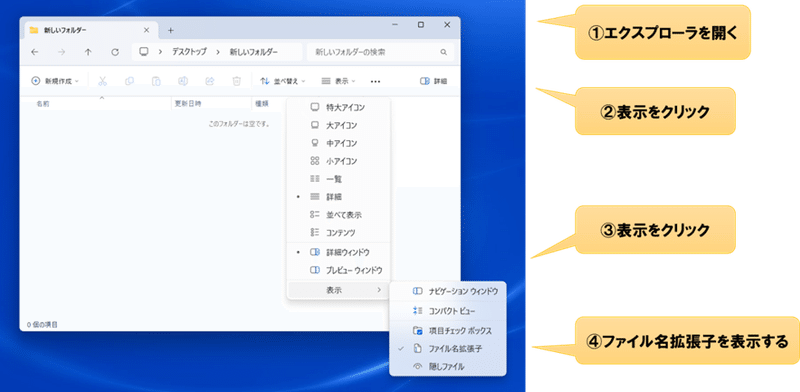Minimize the Explorer window

pos(394,24)
